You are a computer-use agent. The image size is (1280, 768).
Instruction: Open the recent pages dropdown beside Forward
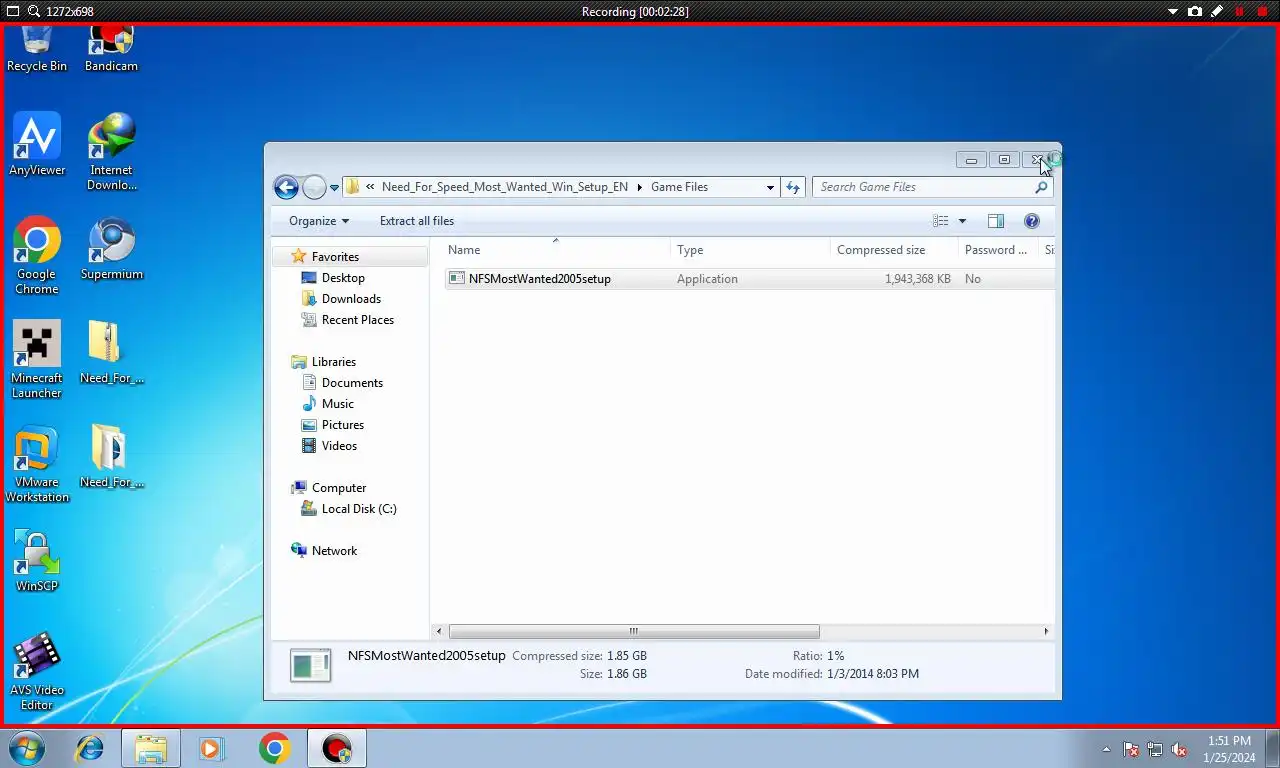[x=334, y=188]
